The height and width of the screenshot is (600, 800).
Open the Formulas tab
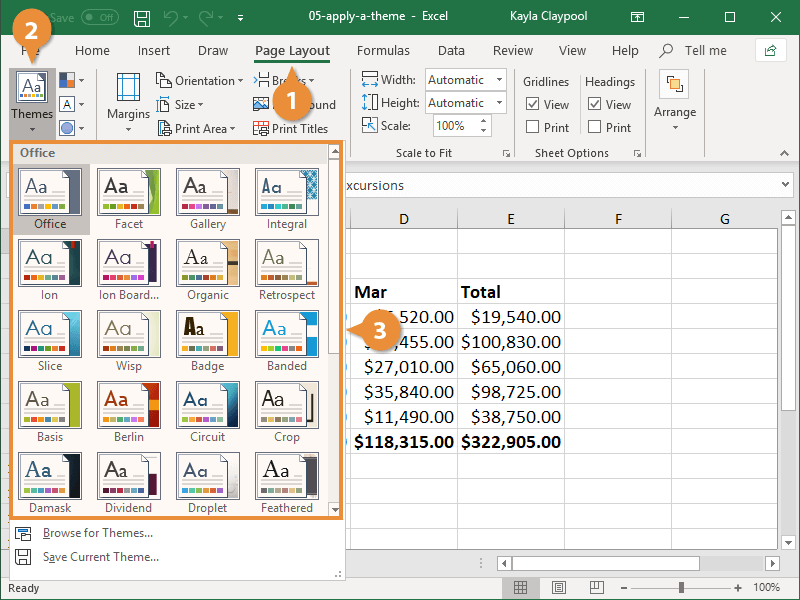point(383,51)
